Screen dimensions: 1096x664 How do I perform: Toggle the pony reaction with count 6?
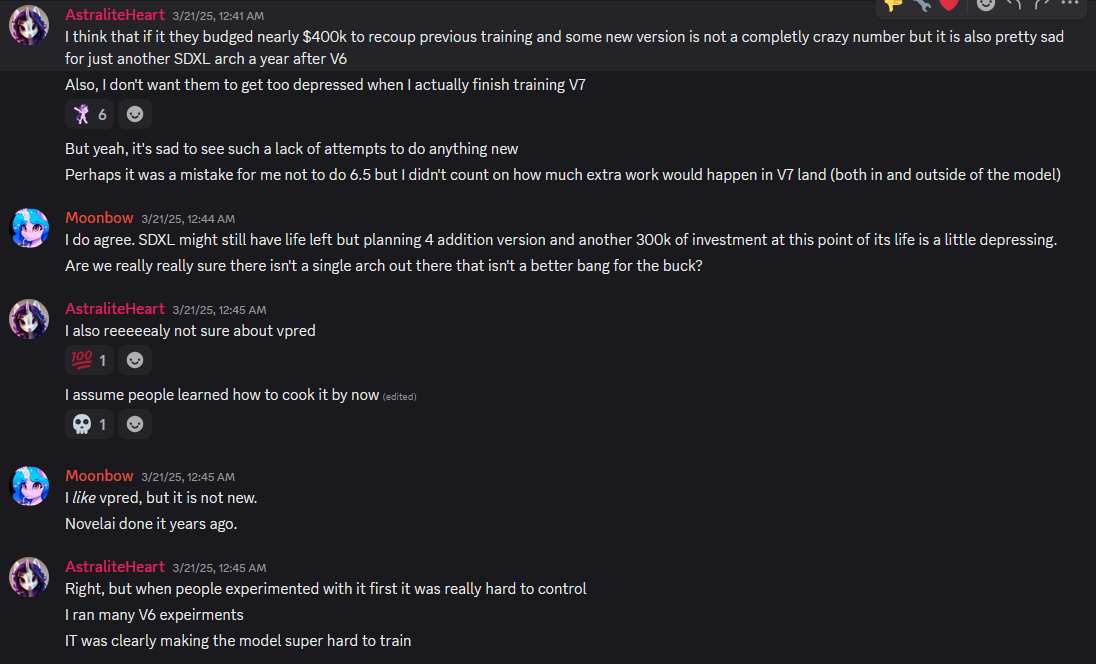coord(89,114)
